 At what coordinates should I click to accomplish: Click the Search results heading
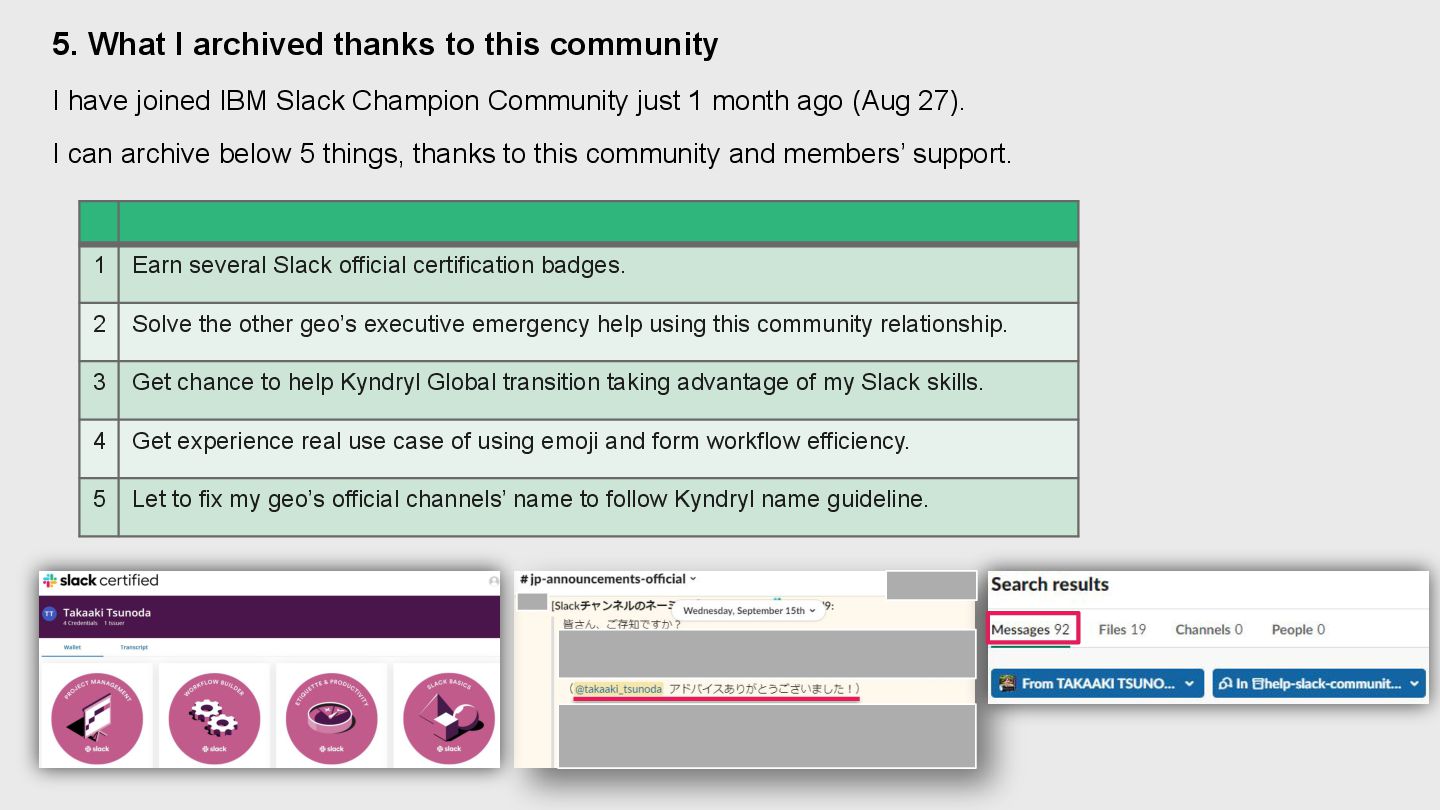(1049, 585)
